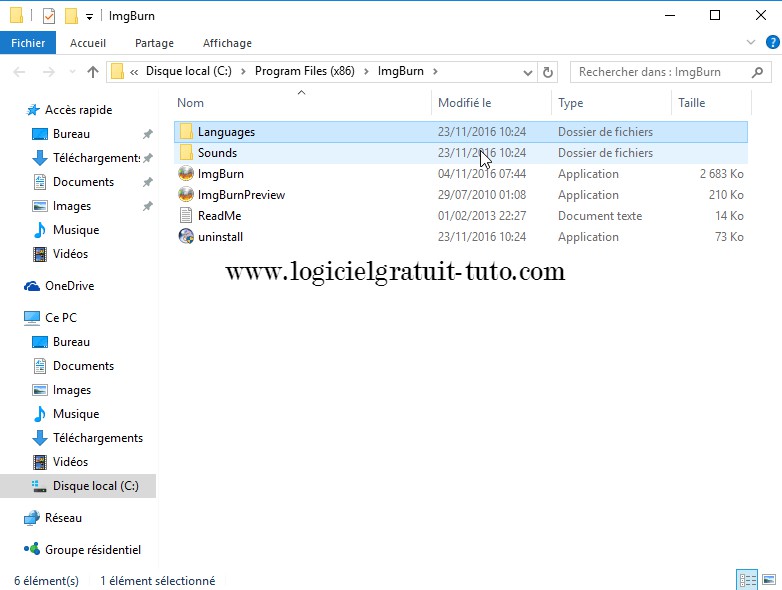
Task: Switch to the Partage ribbon tab
Action: click(x=154, y=43)
